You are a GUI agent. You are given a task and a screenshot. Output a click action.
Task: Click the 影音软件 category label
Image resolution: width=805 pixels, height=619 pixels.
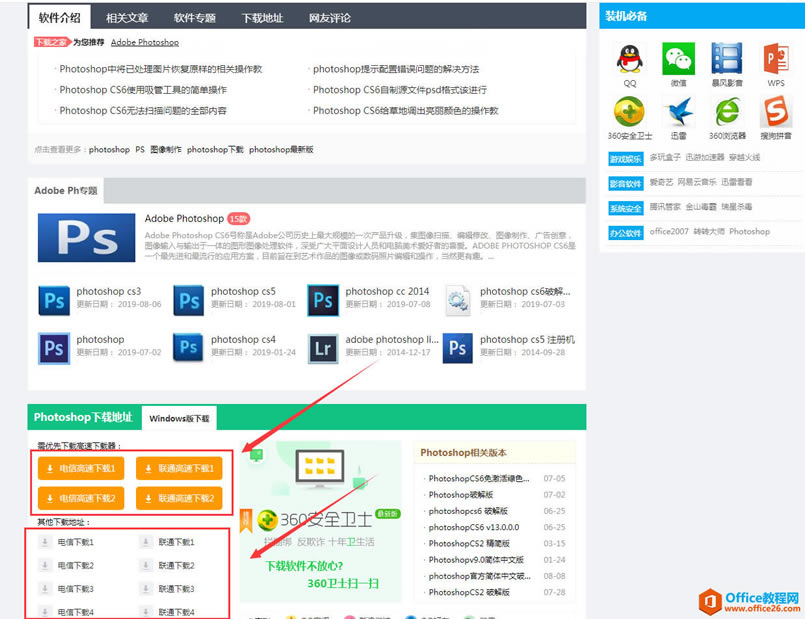tap(625, 184)
